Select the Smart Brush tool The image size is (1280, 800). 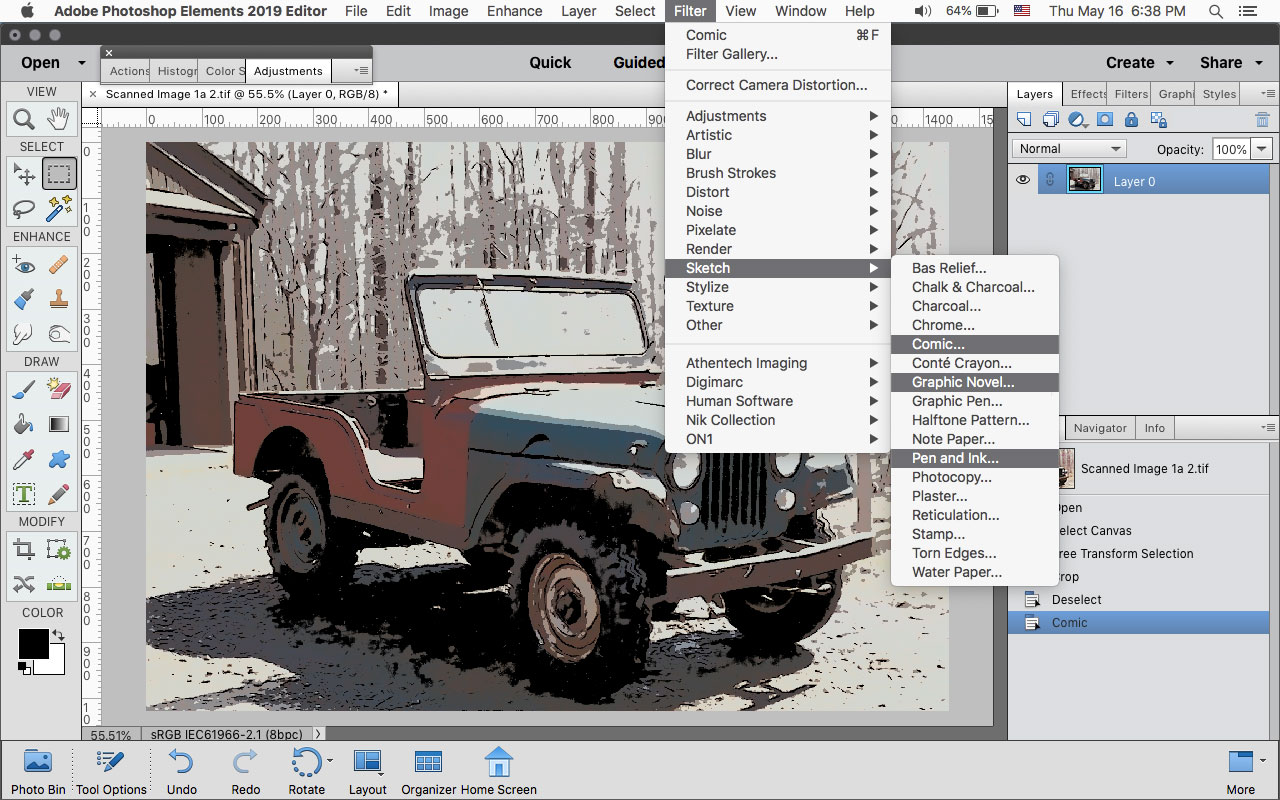(24, 299)
